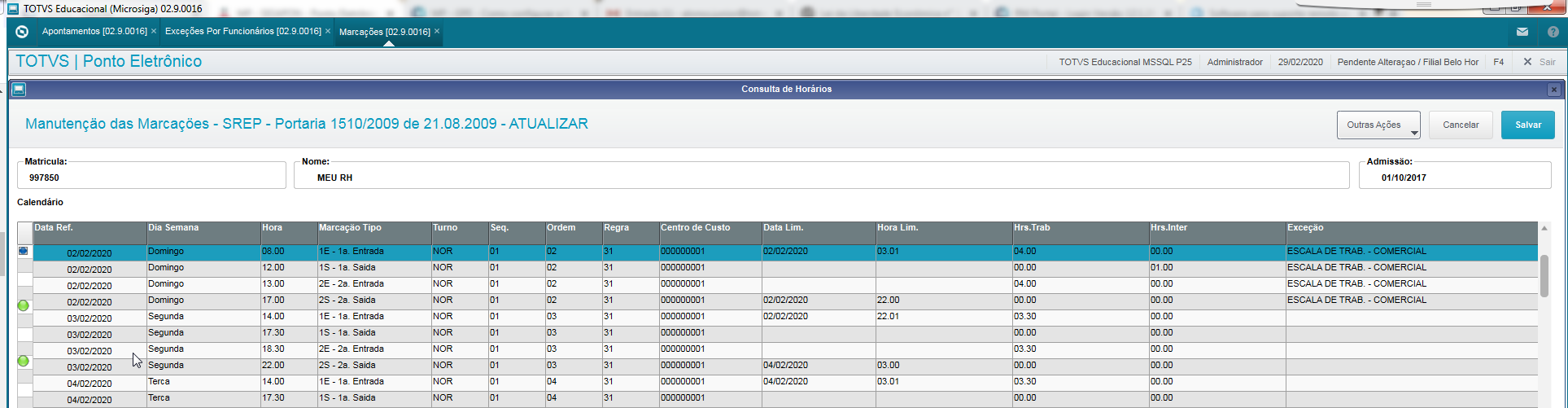Click the Hora Lim. column header

click(944, 233)
